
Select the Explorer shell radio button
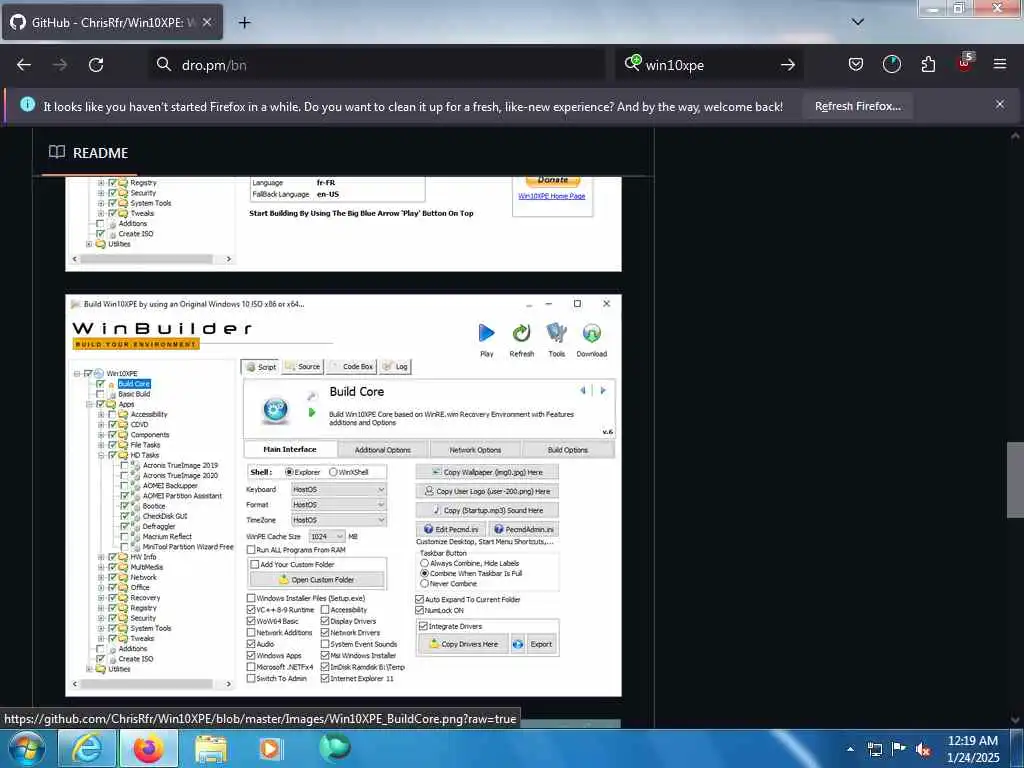pos(289,472)
